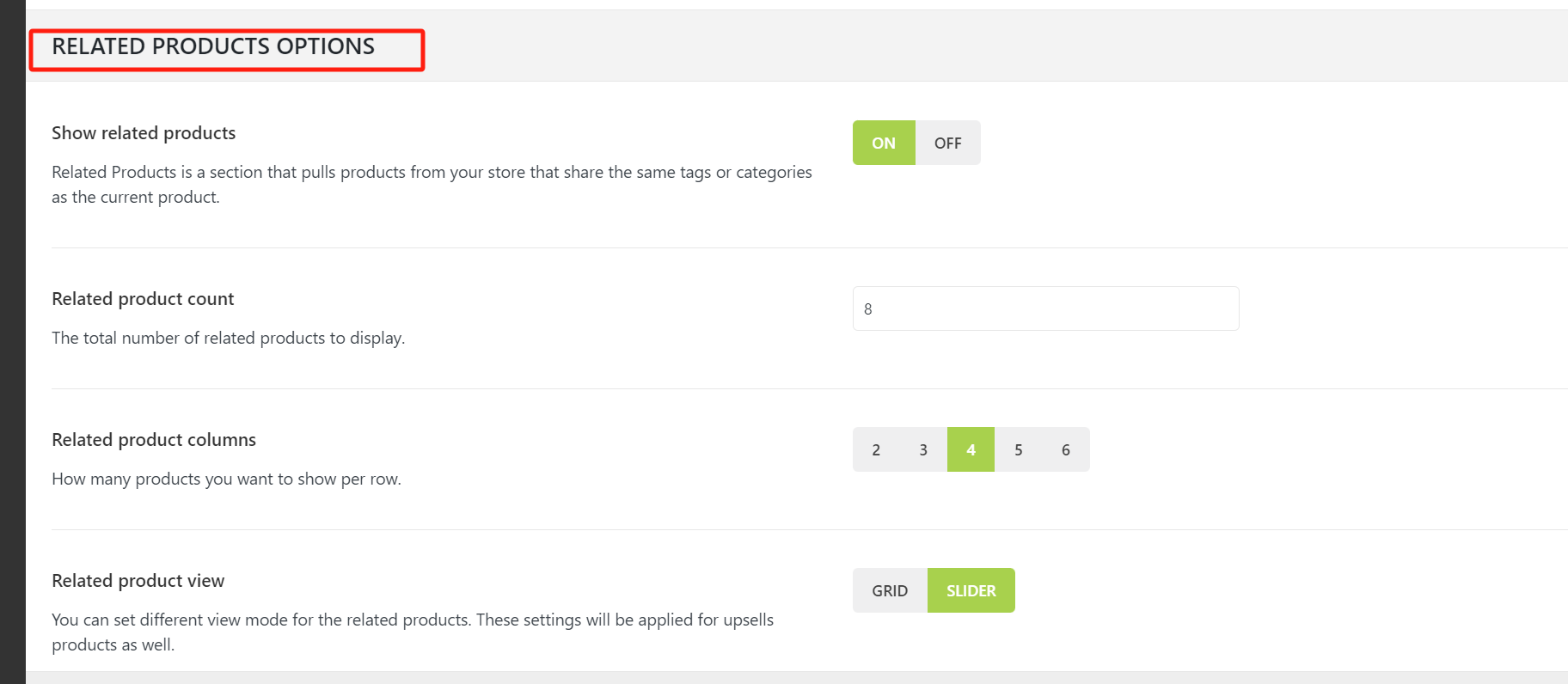Click the upsells view mode description text
Image resolution: width=1568 pixels, height=684 pixels.
pyautogui.click(x=413, y=632)
